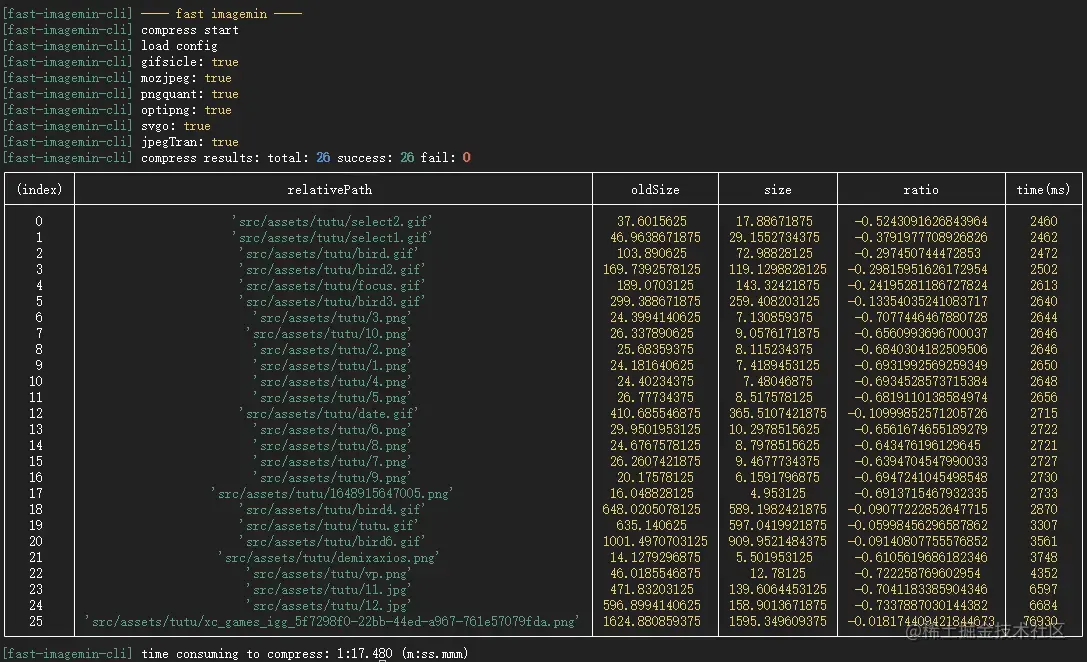This screenshot has width=1087, height=662.
Task: Select path 'src/assets/tutu/date.gif'
Action: point(329,413)
